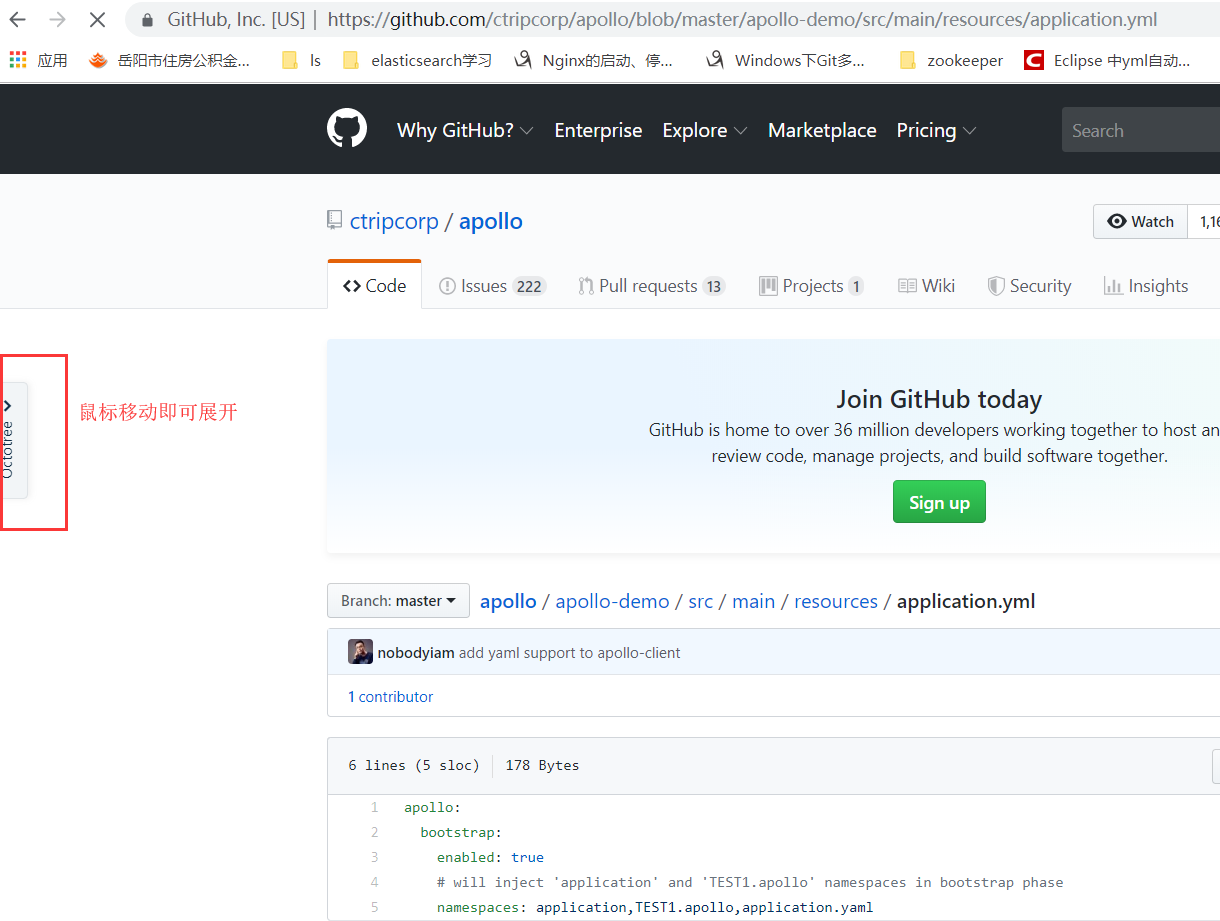This screenshot has width=1220, height=921.
Task: Click the green Sign up button
Action: pyautogui.click(x=939, y=502)
